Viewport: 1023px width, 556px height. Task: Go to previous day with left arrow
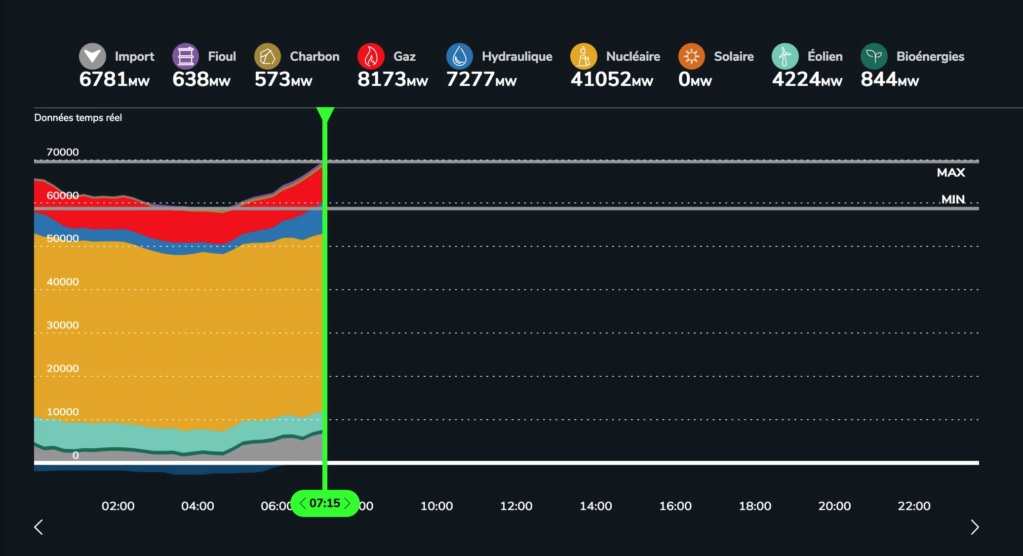pyautogui.click(x=38, y=527)
